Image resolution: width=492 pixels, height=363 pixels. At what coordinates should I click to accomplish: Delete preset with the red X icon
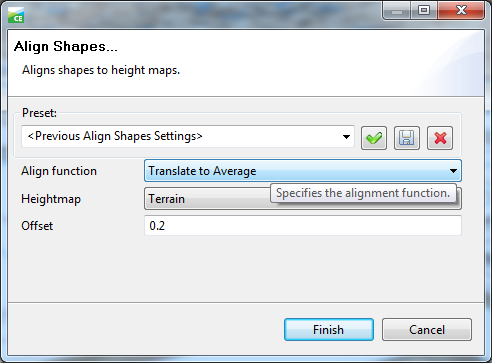[440, 138]
